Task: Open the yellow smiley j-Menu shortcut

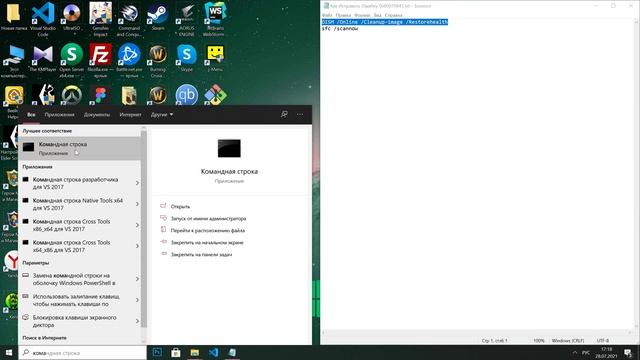Action: point(215,58)
